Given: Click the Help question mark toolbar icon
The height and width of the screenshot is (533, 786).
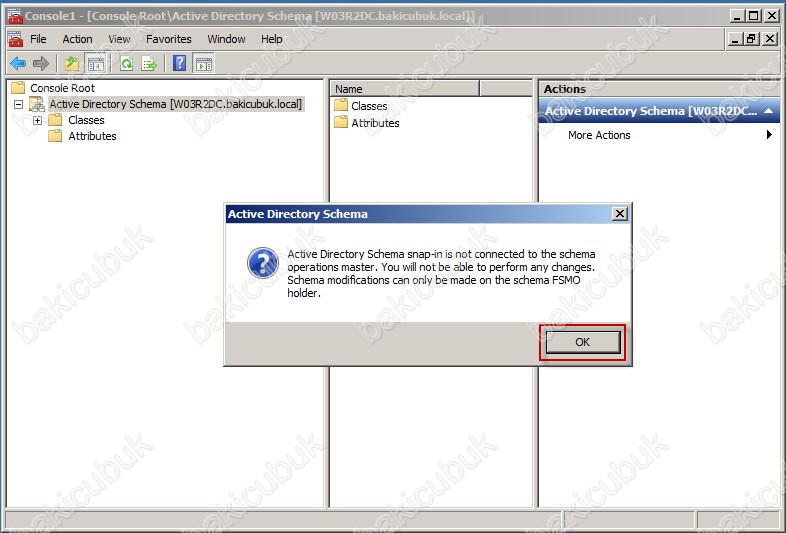Looking at the screenshot, I should click(179, 63).
